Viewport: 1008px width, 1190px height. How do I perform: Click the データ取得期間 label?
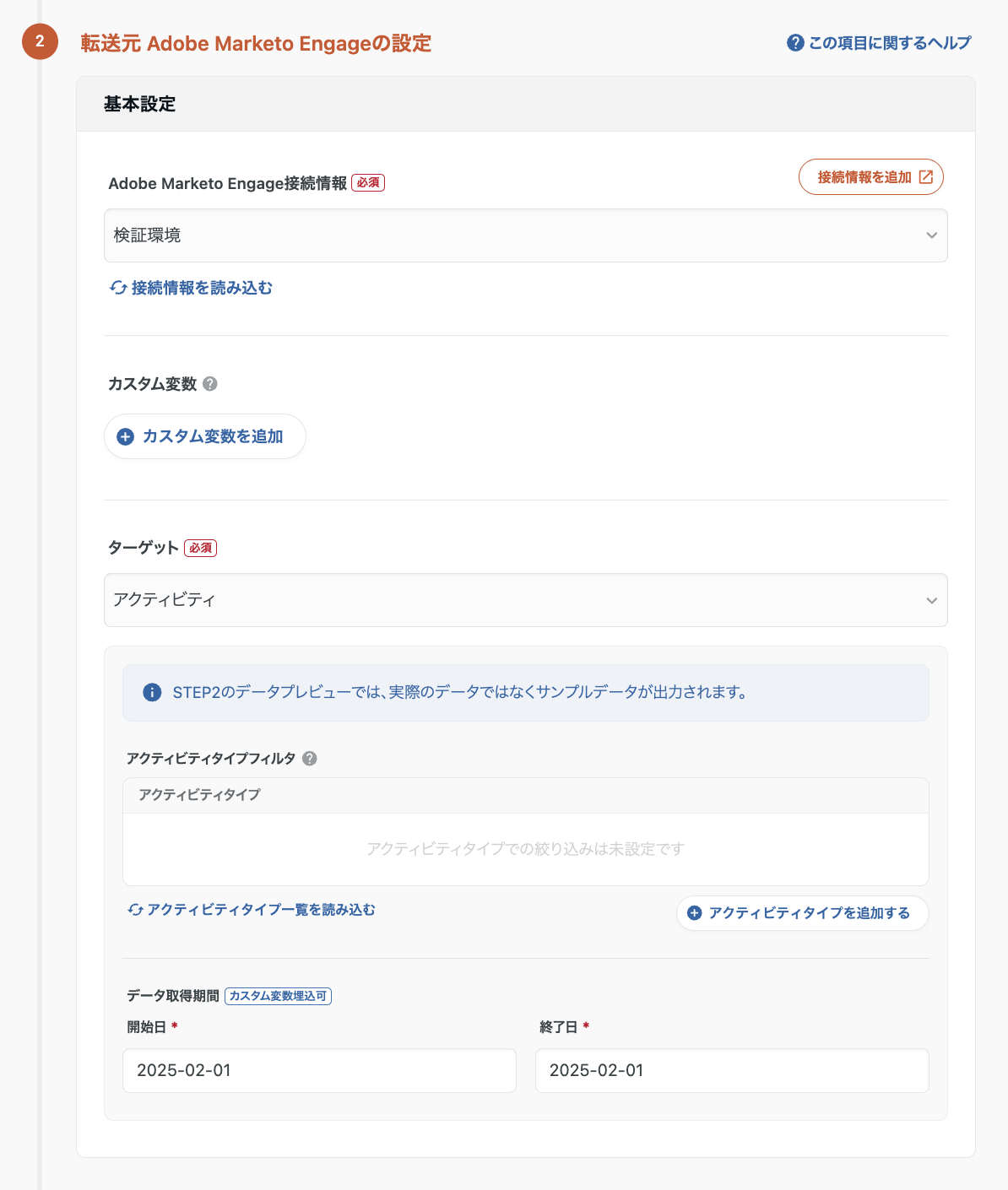173,996
